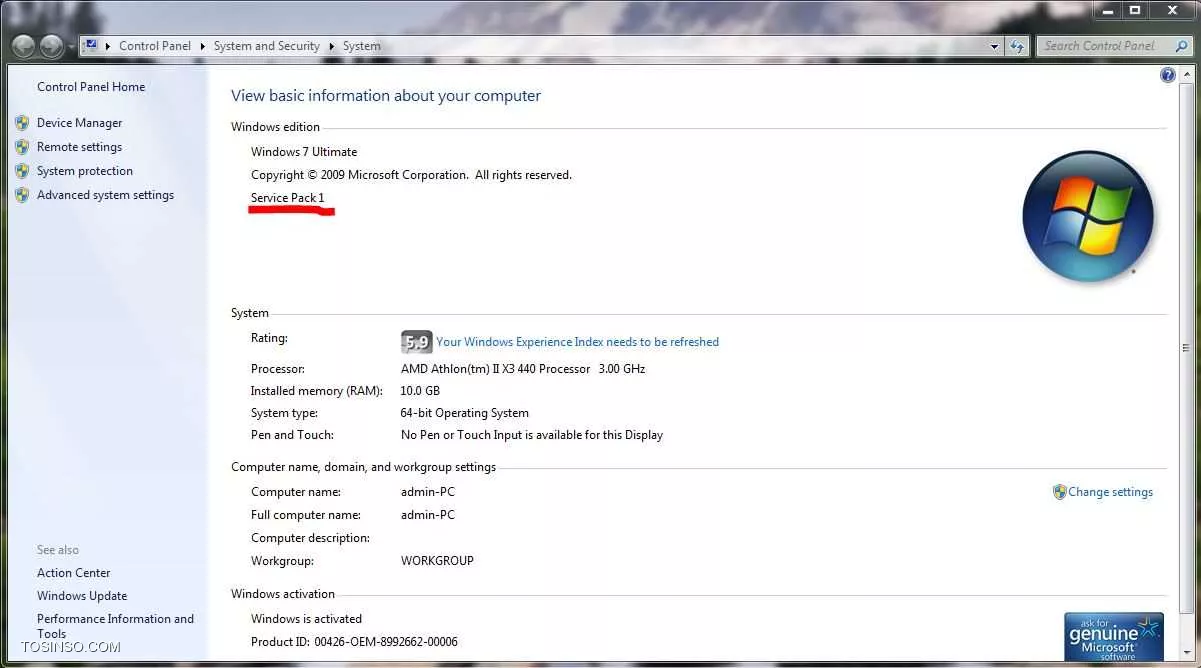Expand the arrow after Control Panel breadcrumb
The height and width of the screenshot is (668, 1201).
coord(202,46)
